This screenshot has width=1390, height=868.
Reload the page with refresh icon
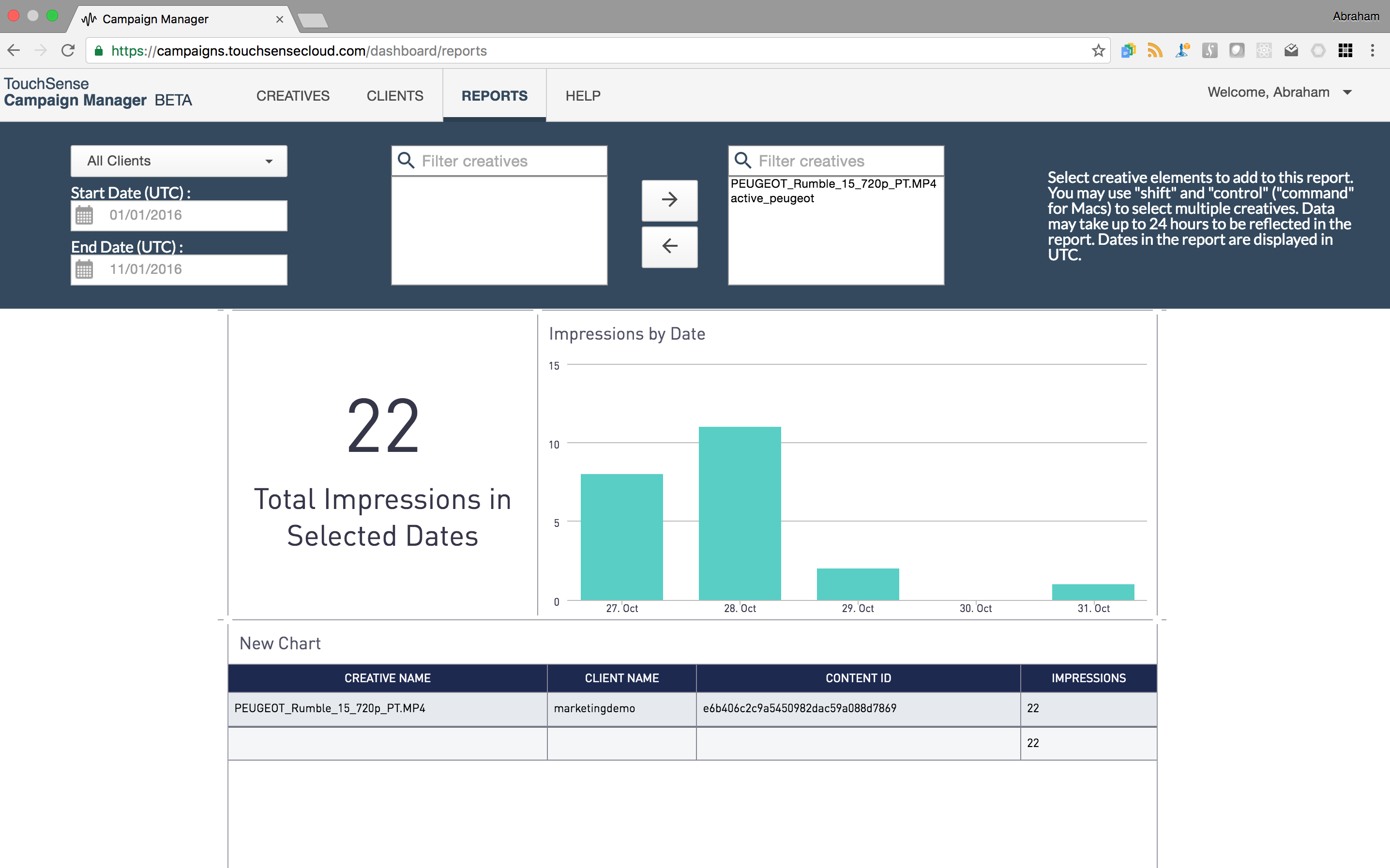click(x=68, y=50)
